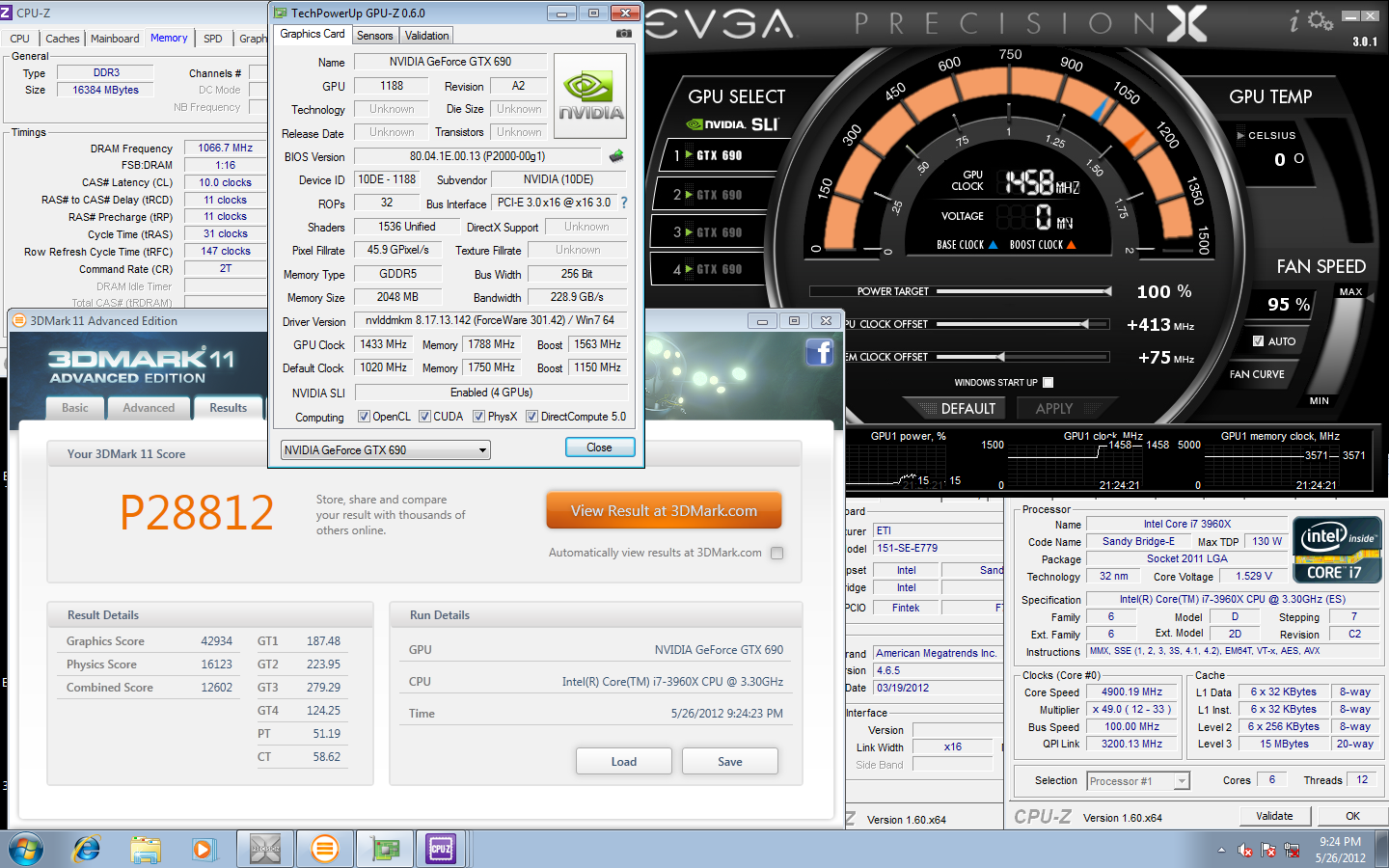Screen dimensions: 1389x868
Task: Select the Graphics Card tab
Action: tap(313, 34)
